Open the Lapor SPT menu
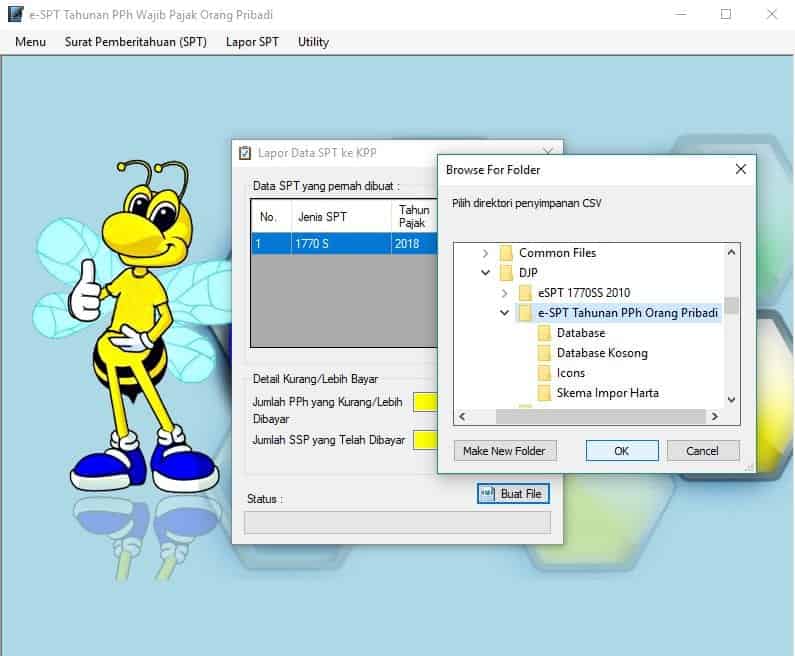Image resolution: width=795 pixels, height=656 pixels. click(x=252, y=42)
